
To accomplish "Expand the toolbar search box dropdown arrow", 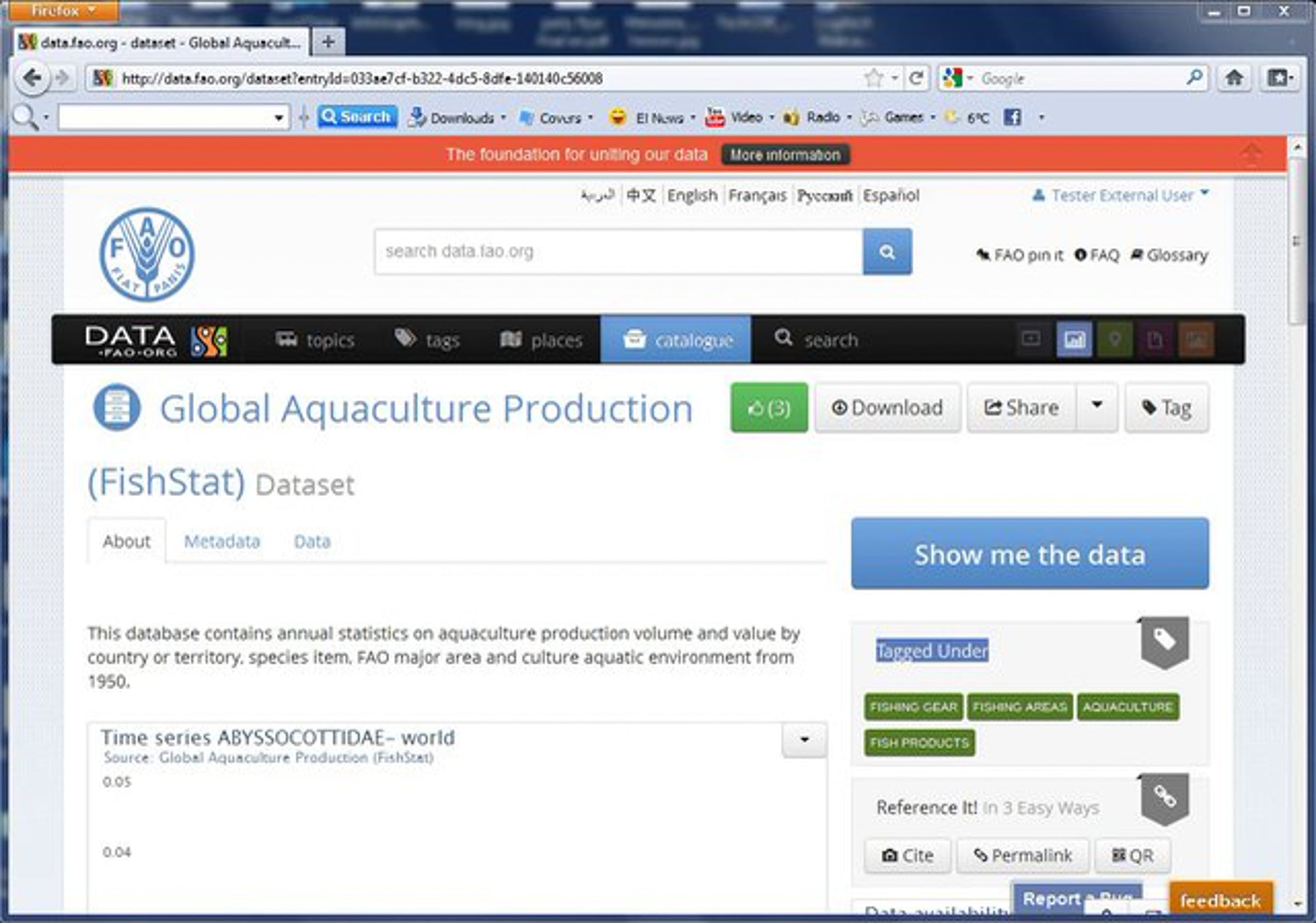I will 279,118.
